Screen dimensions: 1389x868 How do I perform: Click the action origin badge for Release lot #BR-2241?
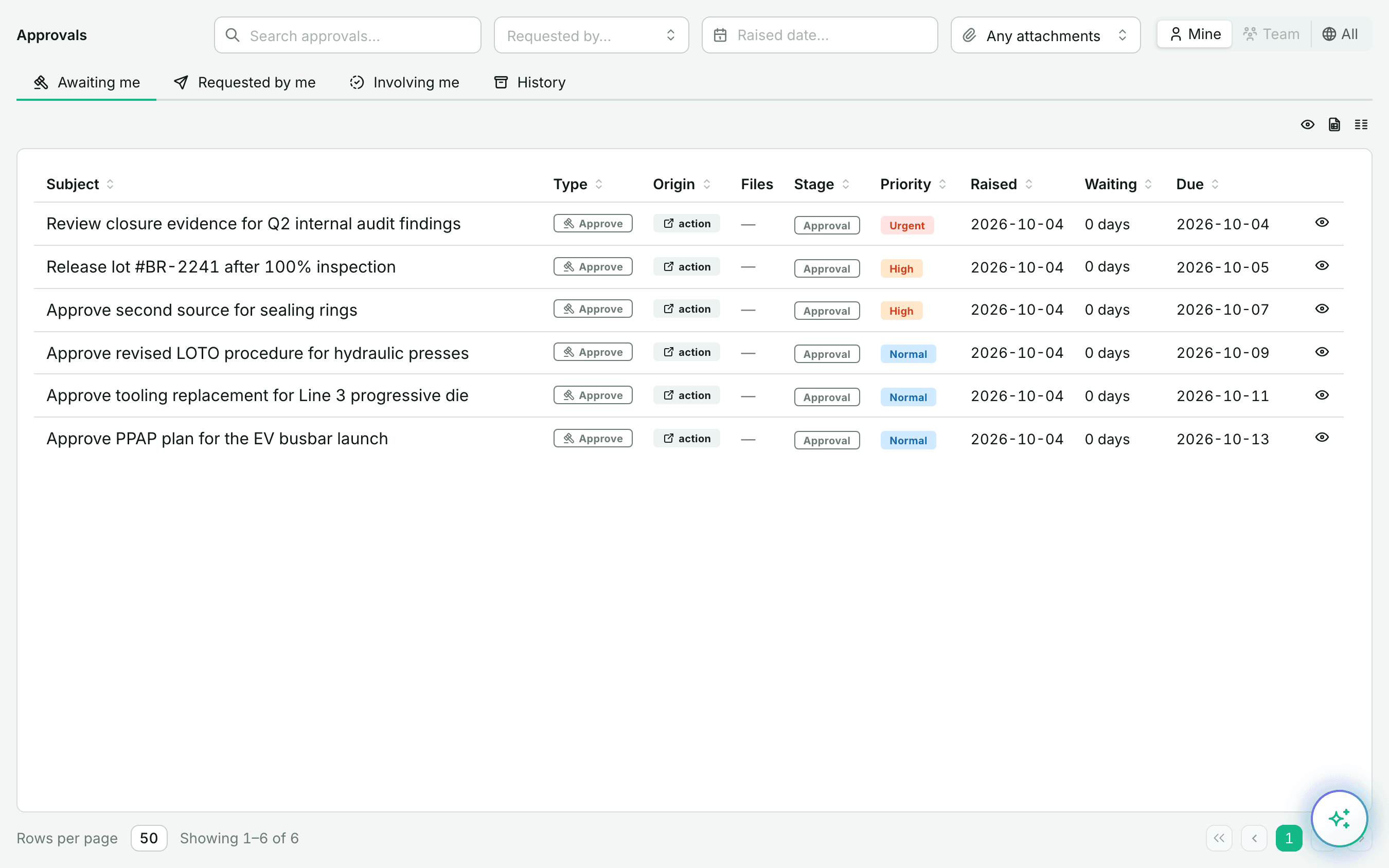686,266
